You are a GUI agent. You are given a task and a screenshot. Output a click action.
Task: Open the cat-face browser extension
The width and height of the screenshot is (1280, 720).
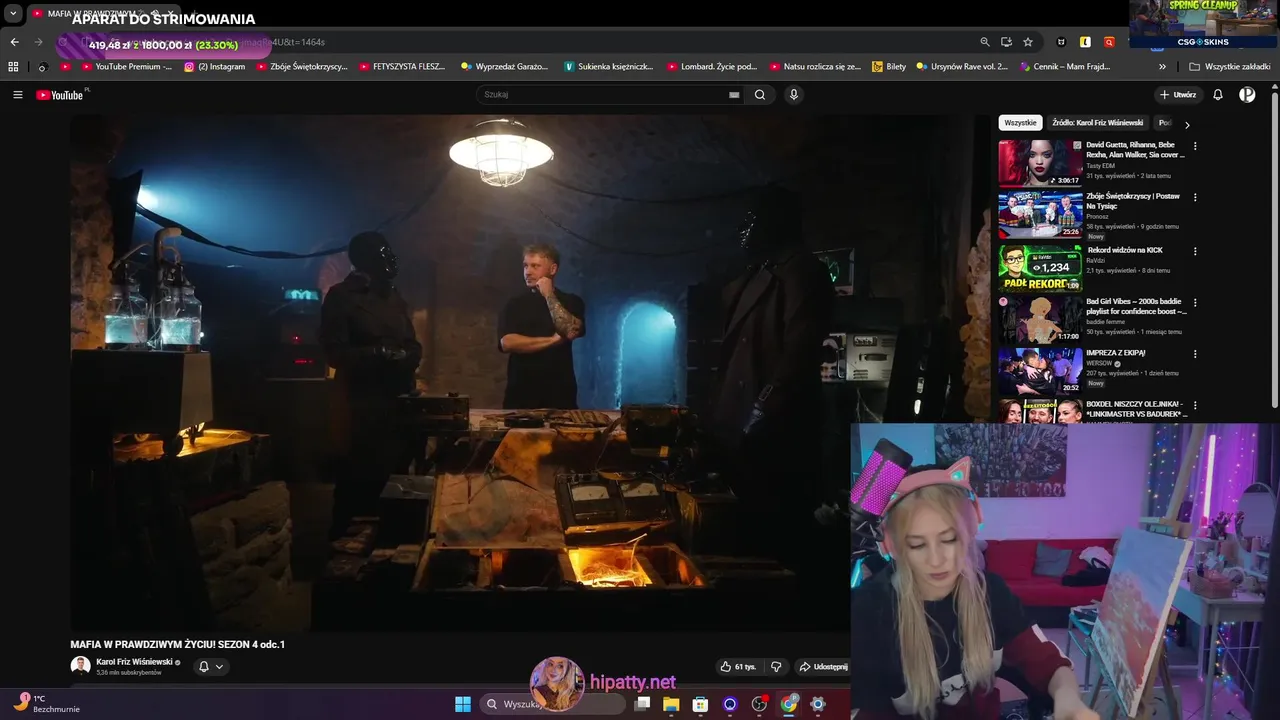click(x=1061, y=42)
